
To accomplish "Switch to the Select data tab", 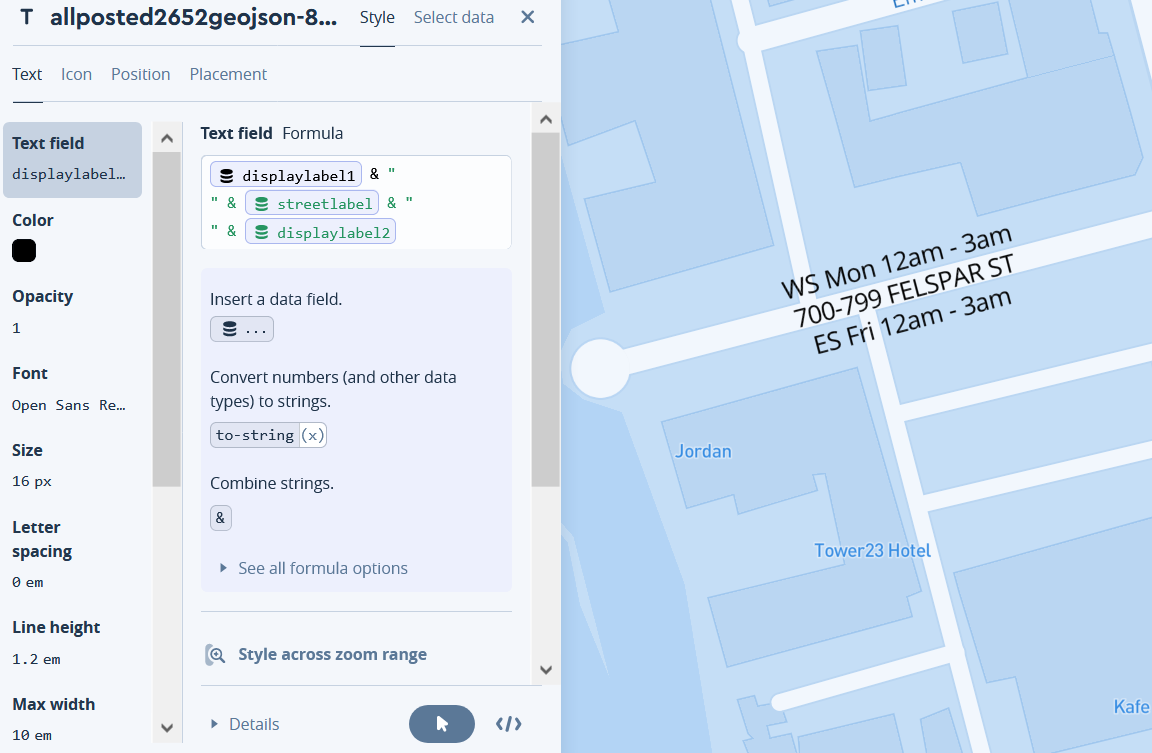I will click(x=453, y=18).
